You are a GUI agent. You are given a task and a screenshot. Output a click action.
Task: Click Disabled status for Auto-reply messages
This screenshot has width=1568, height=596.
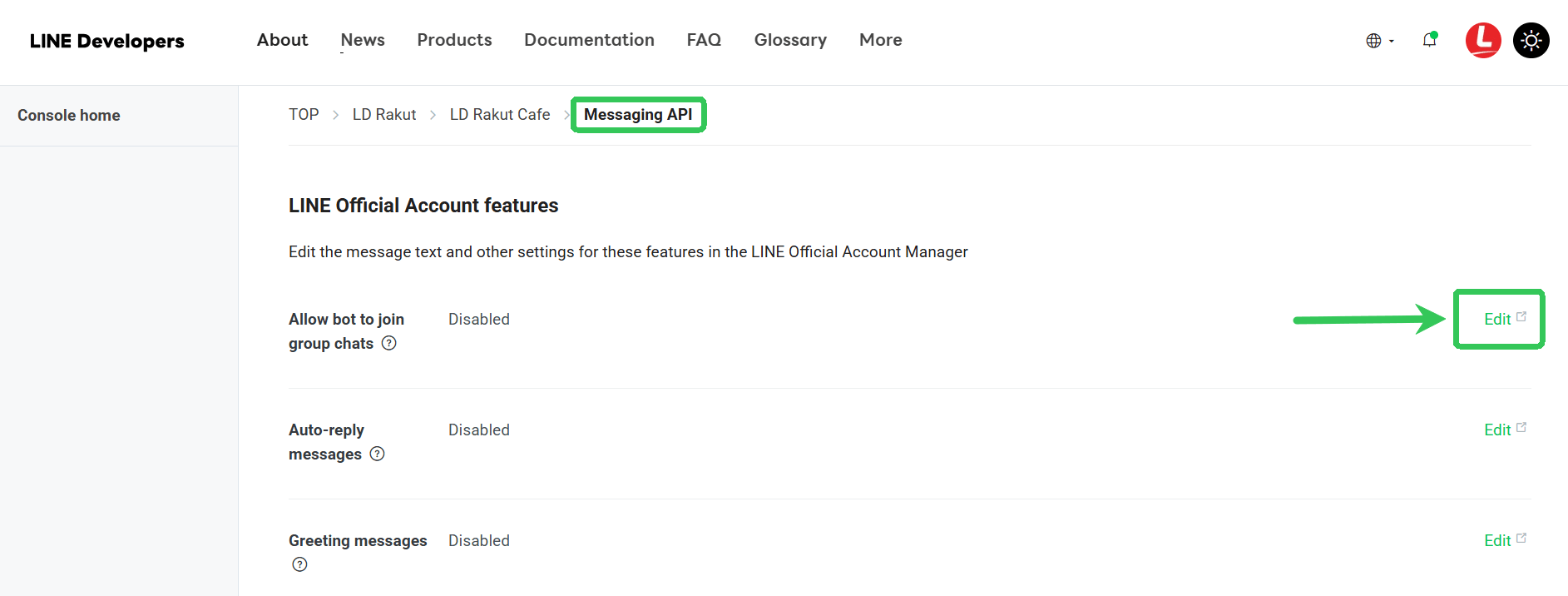point(479,430)
